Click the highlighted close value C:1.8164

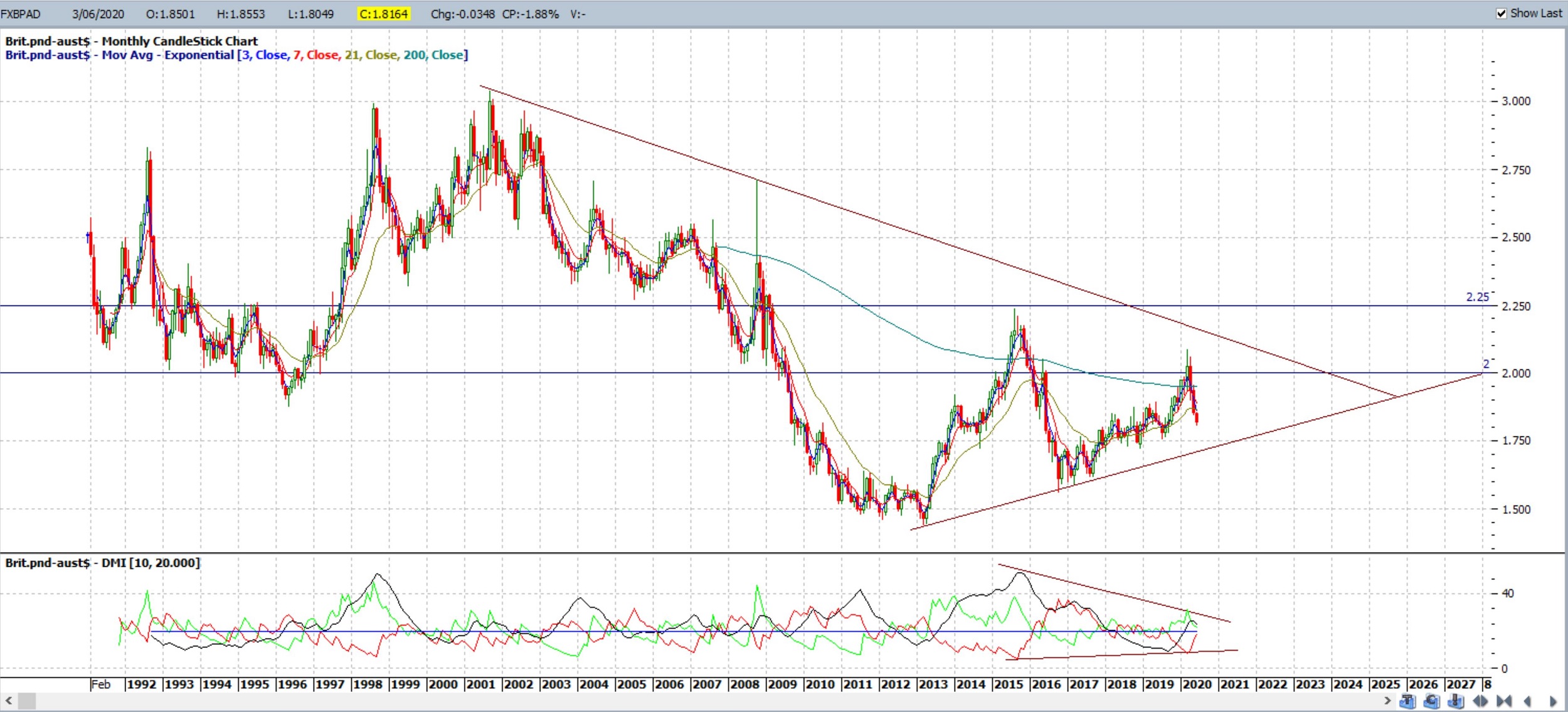[384, 14]
